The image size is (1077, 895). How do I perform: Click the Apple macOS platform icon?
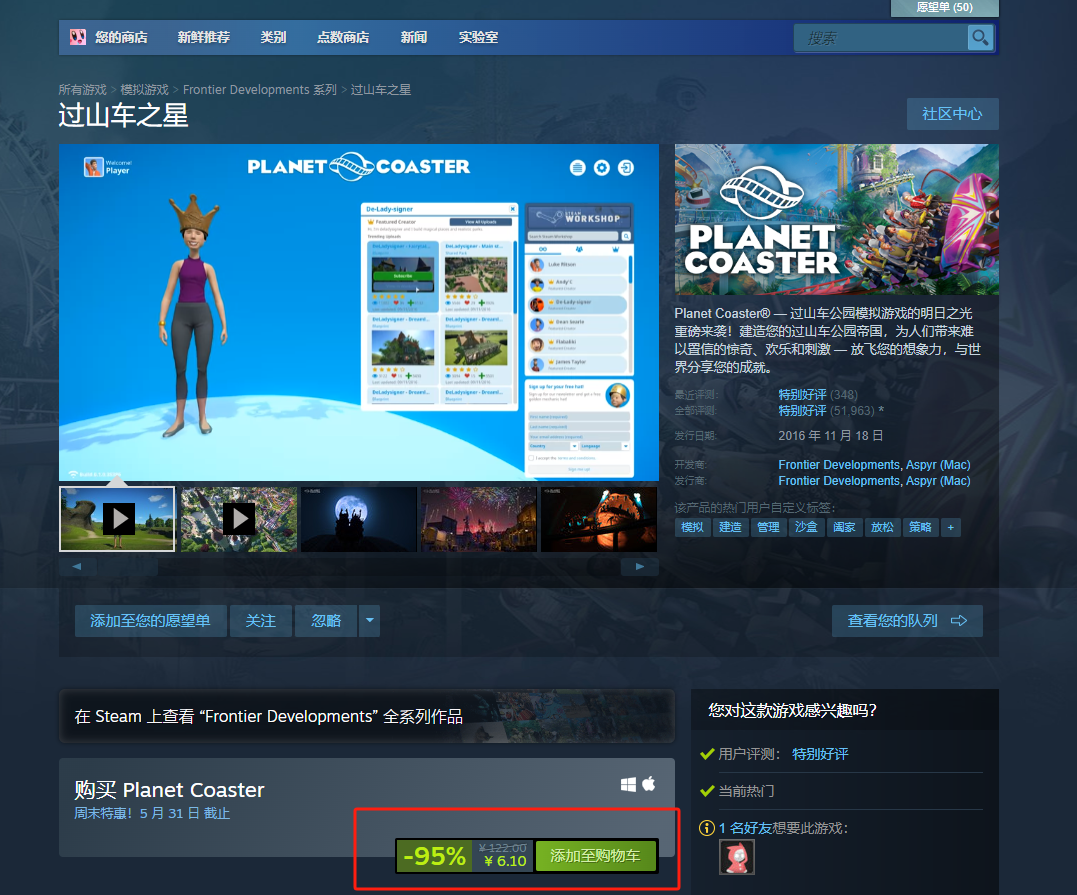[x=649, y=784]
